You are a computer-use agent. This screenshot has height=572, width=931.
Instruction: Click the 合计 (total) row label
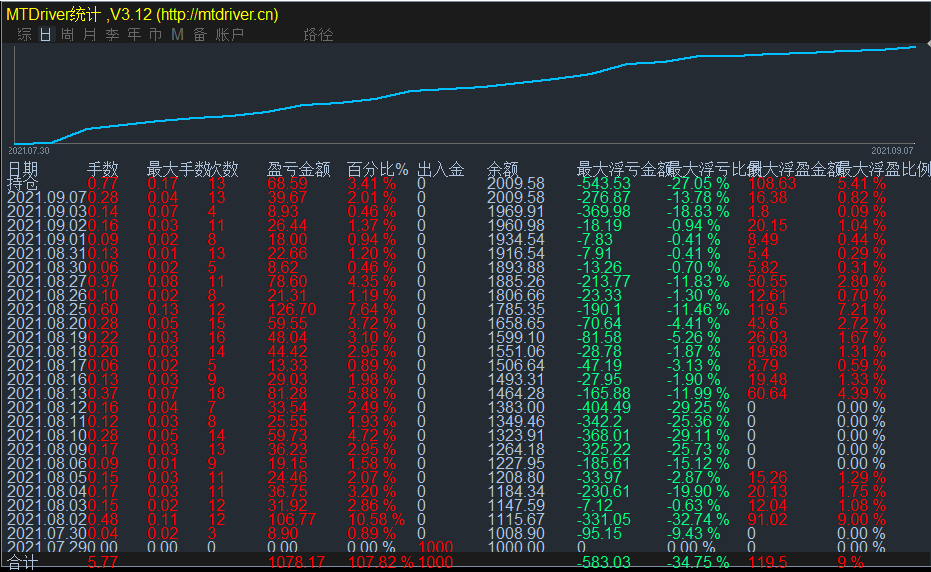coord(23,563)
